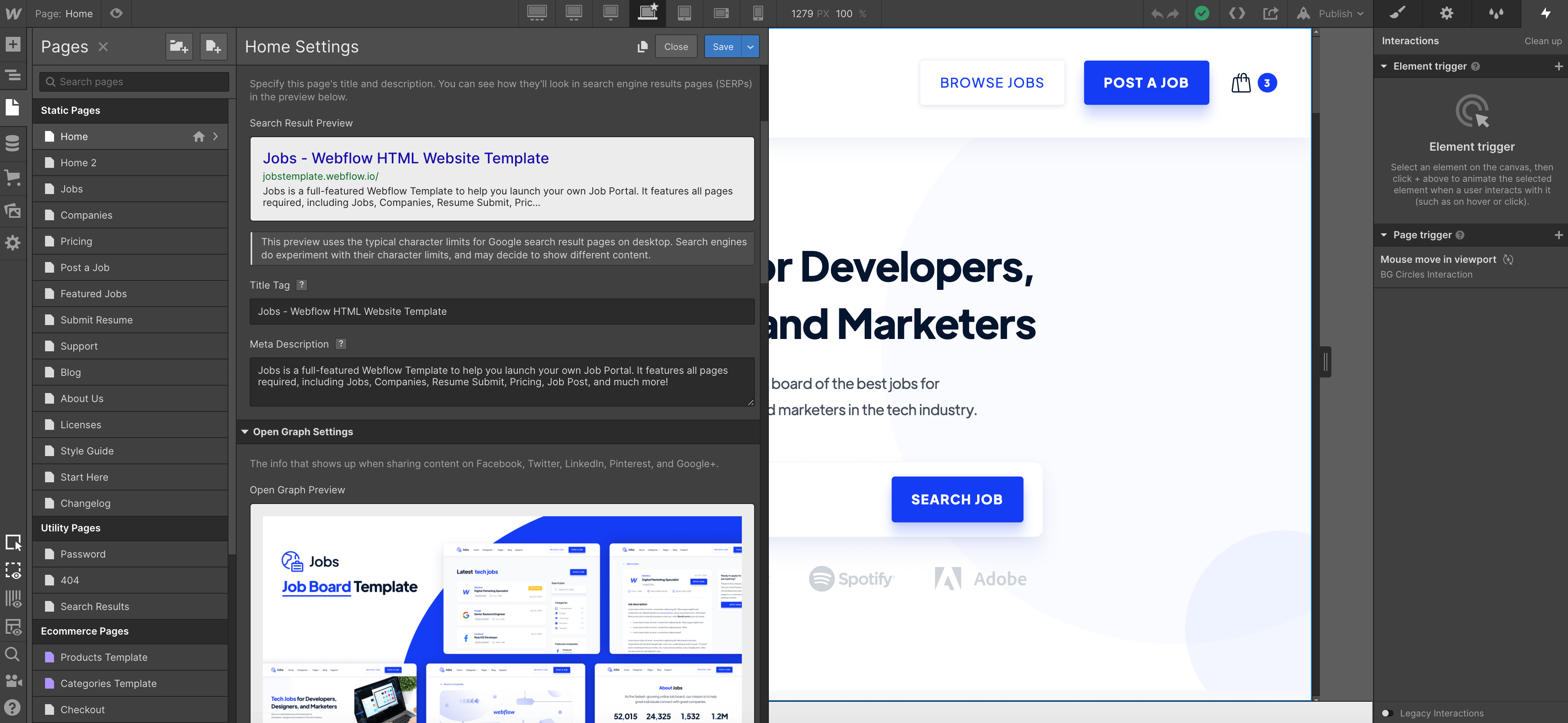Toggle preview mode eye icon
This screenshot has width=1568, height=723.
(116, 14)
